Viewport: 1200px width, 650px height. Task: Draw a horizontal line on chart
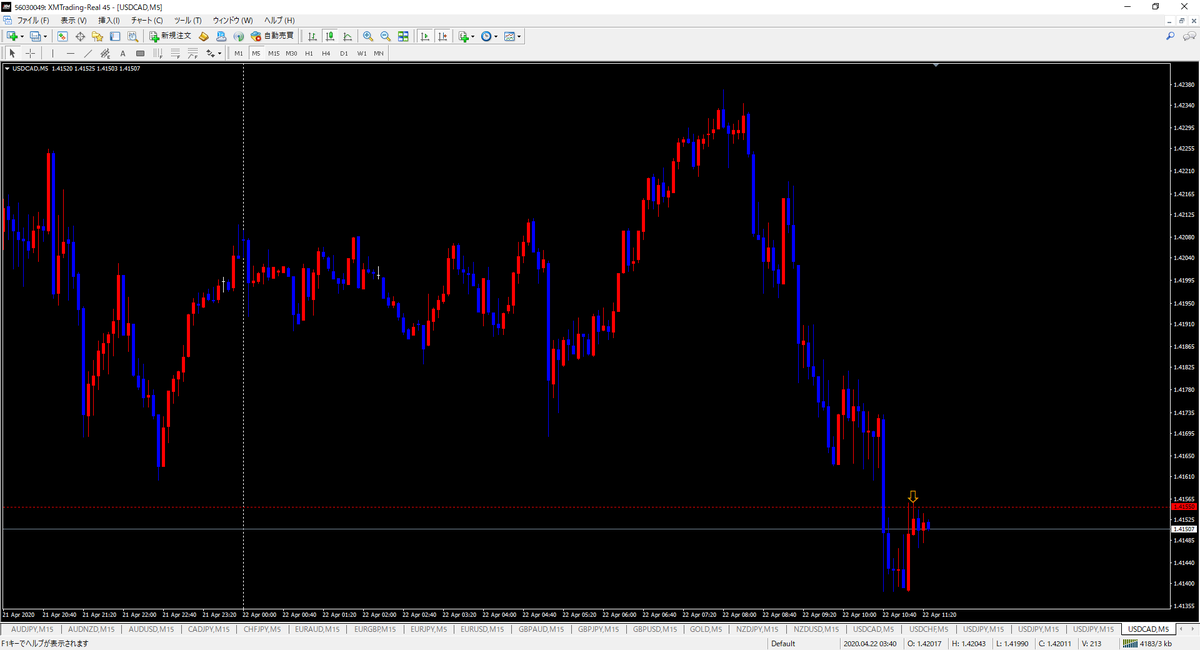tap(71, 53)
